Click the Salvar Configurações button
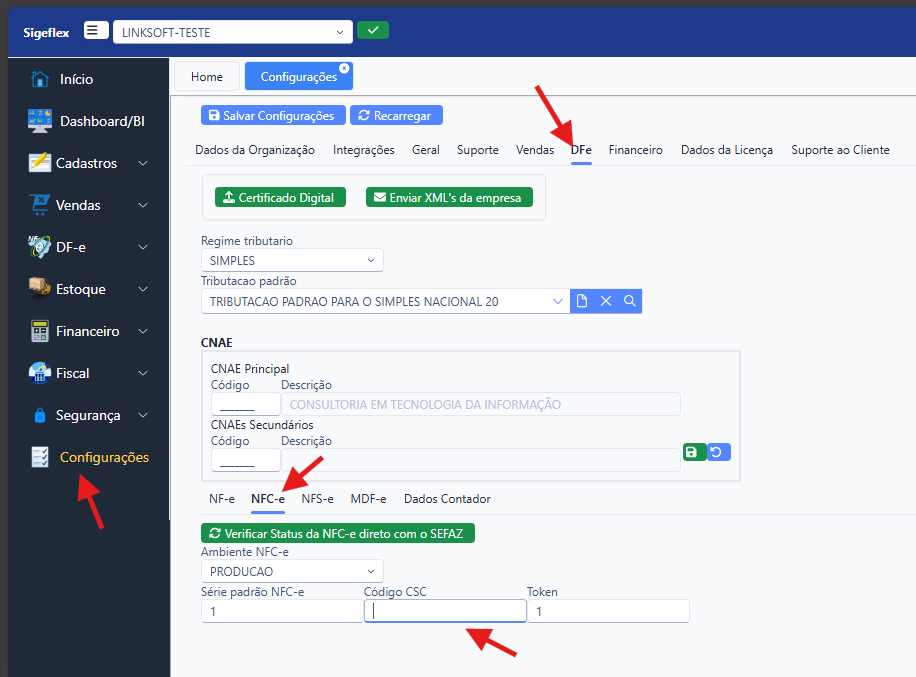The height and width of the screenshot is (677, 916). click(273, 116)
